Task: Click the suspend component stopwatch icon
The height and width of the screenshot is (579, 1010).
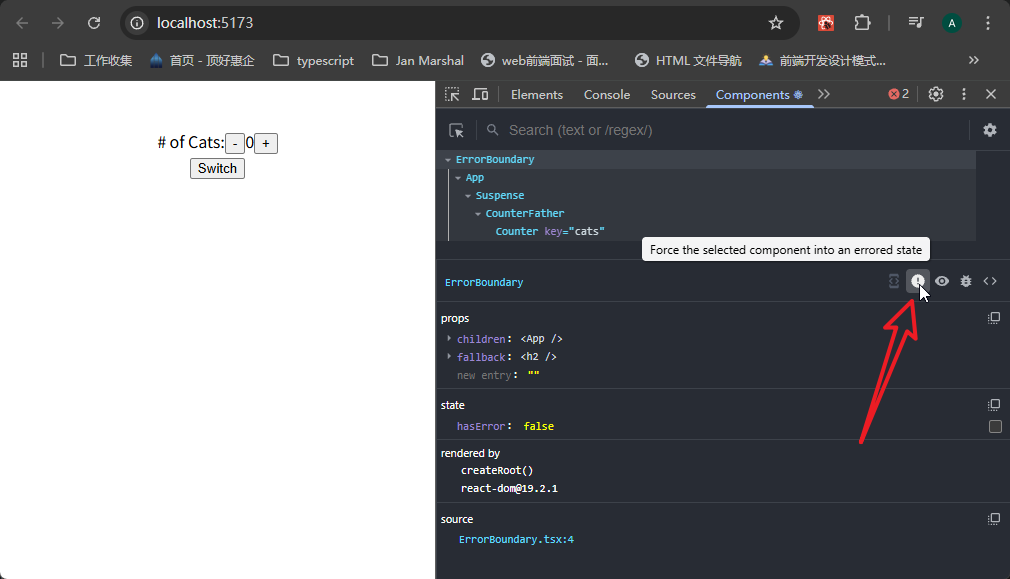Action: point(894,282)
